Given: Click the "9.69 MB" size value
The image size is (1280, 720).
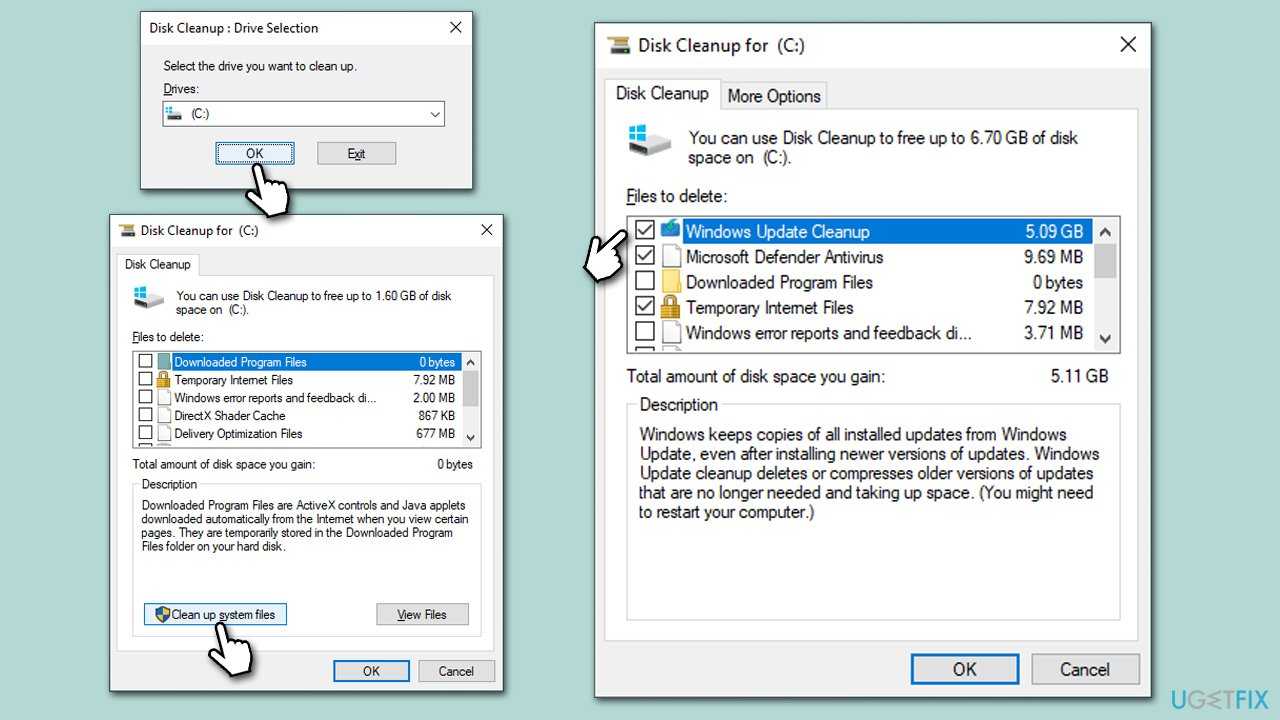Looking at the screenshot, I should point(1053,257).
